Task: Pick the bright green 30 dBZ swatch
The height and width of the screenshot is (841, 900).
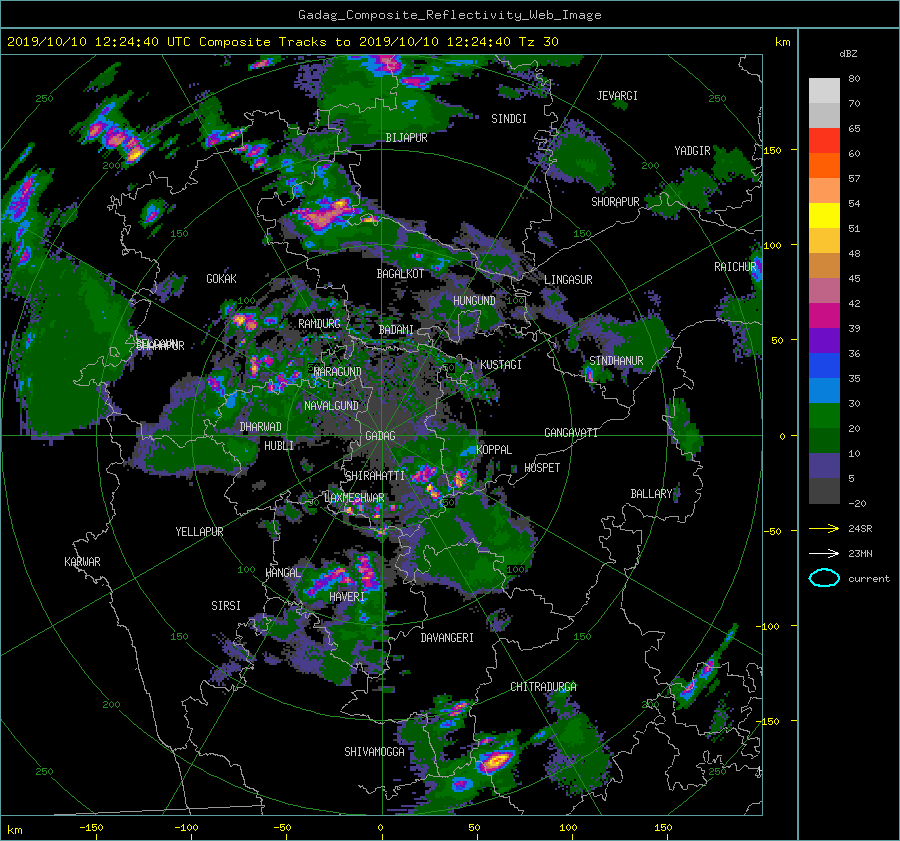Action: (x=824, y=415)
